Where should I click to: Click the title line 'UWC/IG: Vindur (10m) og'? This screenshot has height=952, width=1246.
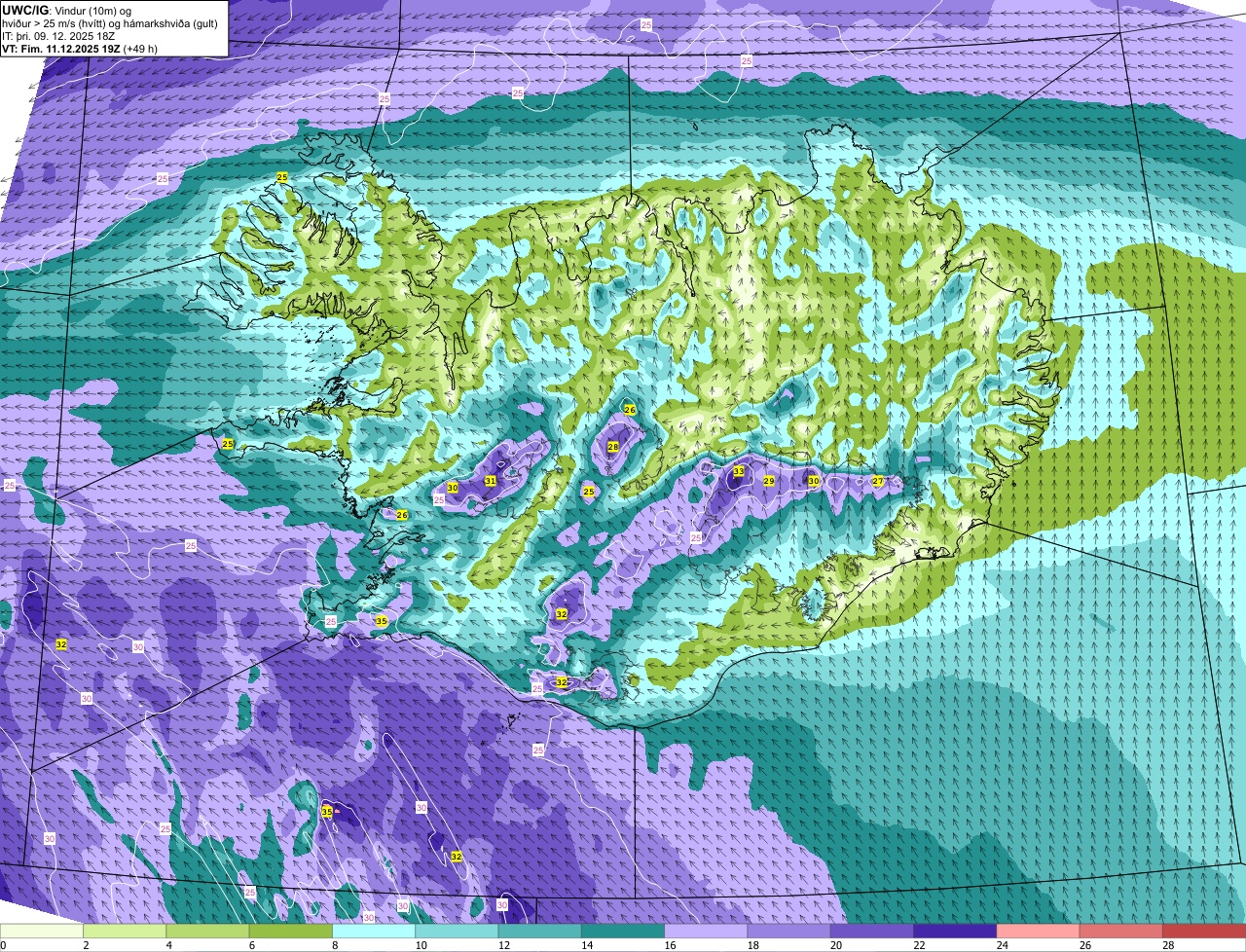coord(66,10)
